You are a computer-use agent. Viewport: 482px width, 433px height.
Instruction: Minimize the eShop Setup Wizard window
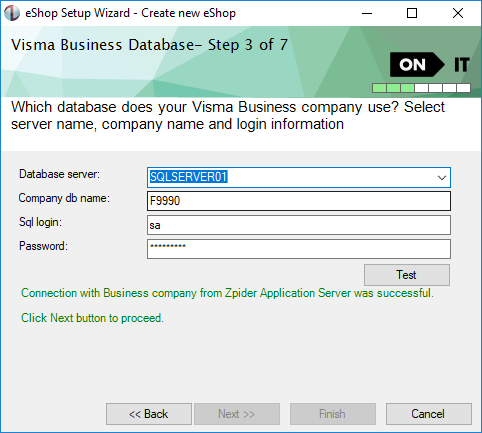[367, 13]
